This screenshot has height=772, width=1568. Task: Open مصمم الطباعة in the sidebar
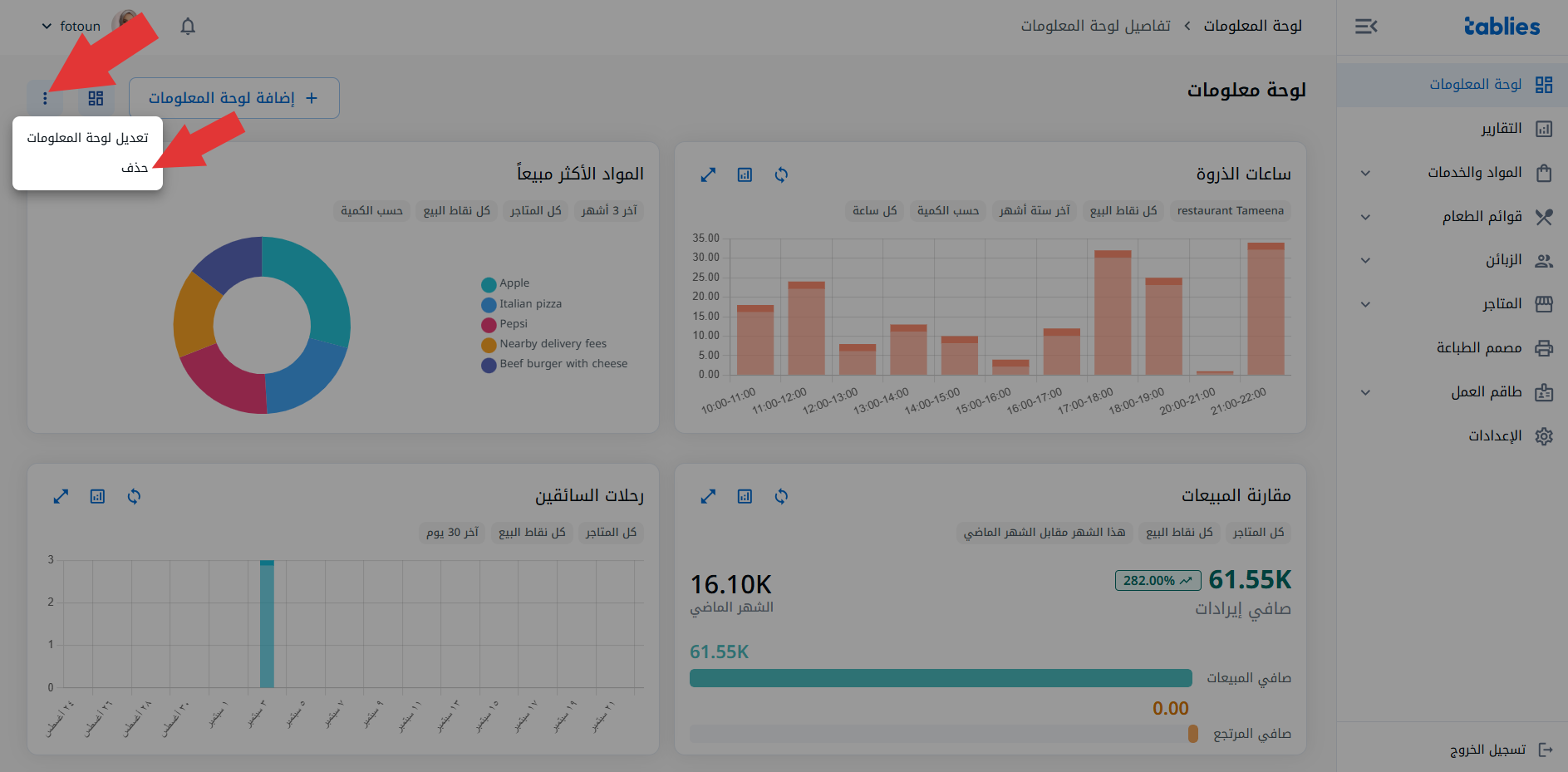click(x=1452, y=348)
